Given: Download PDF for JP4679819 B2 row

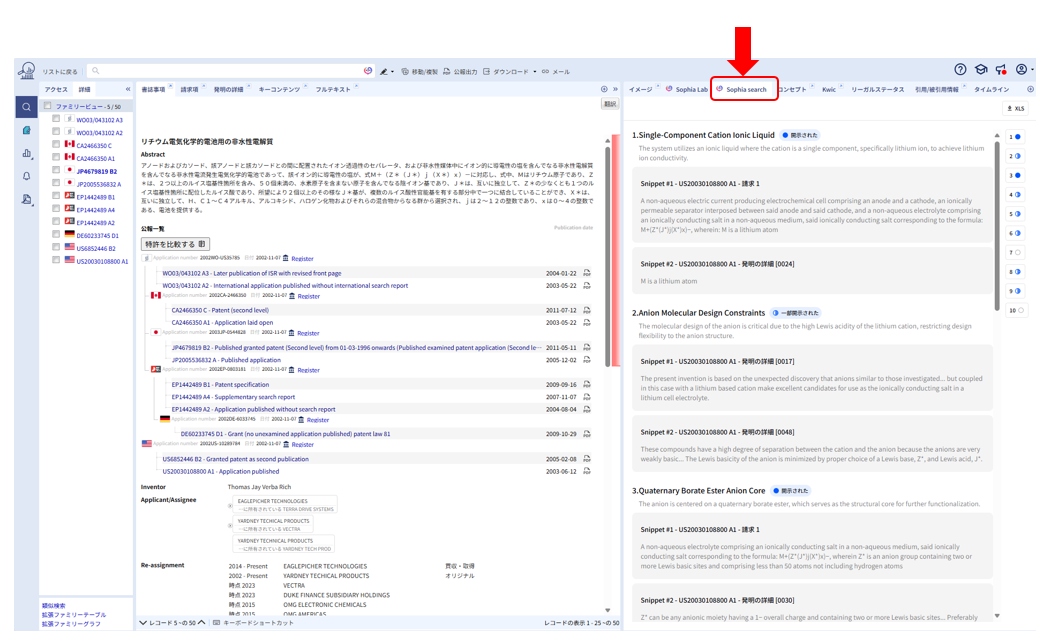Looking at the screenshot, I should click(587, 348).
